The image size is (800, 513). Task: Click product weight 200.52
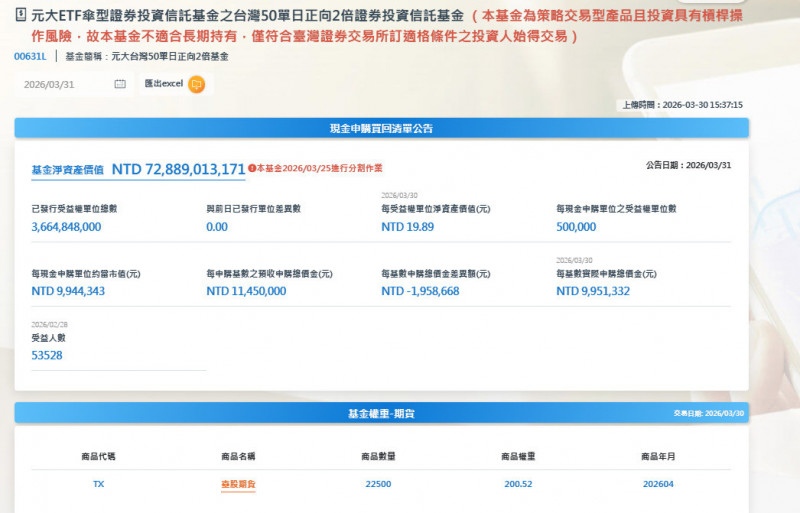[518, 484]
